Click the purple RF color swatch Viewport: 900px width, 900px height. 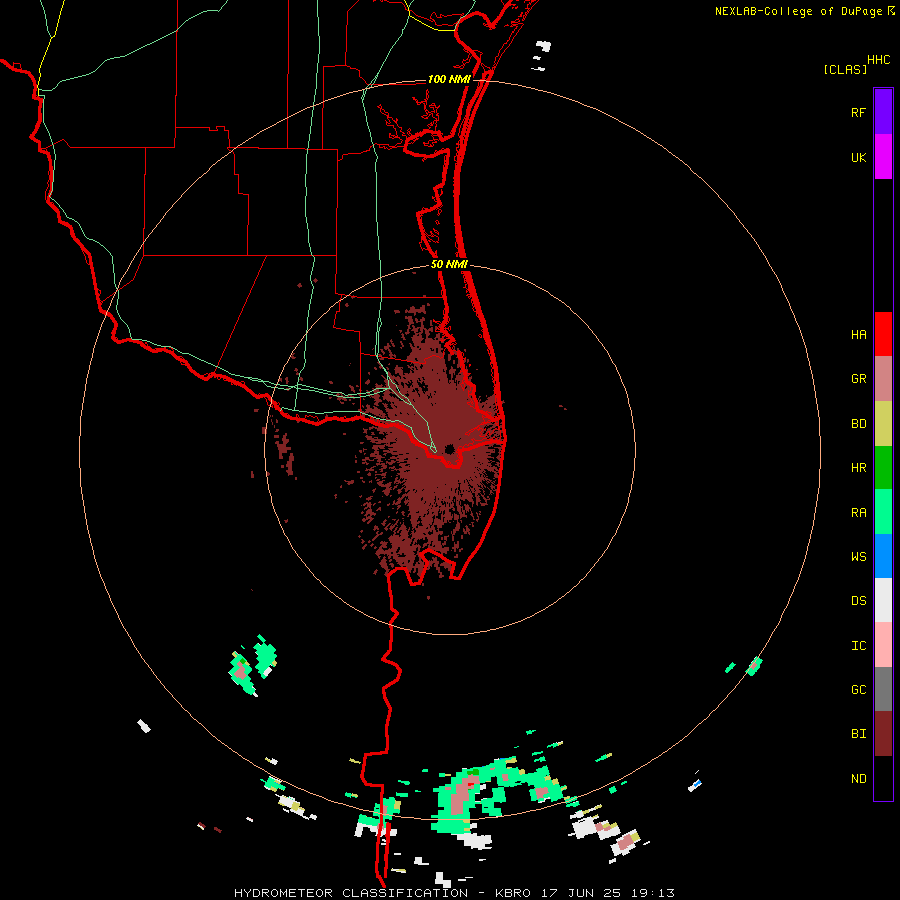(883, 111)
